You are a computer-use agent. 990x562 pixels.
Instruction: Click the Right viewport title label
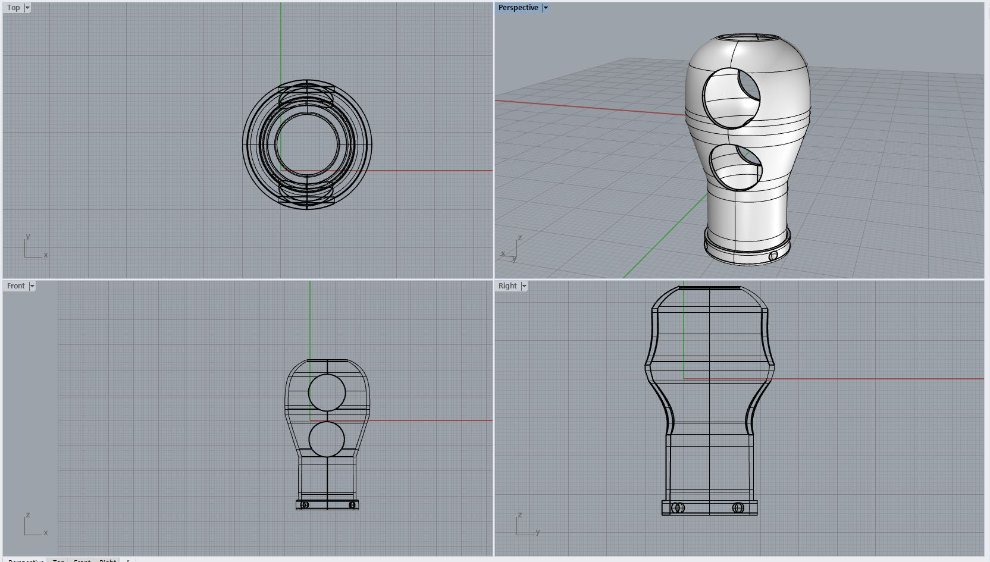(x=508, y=286)
